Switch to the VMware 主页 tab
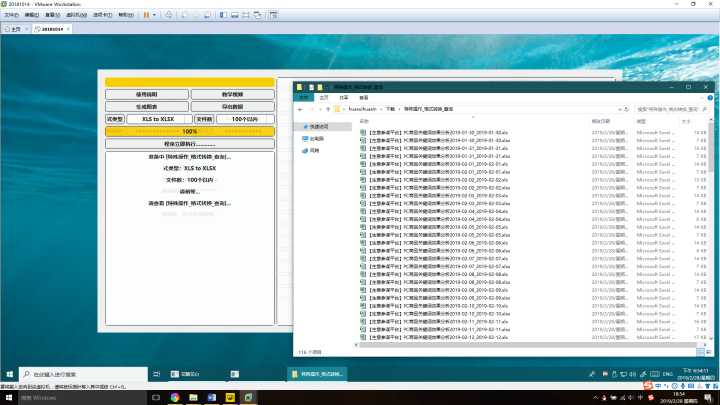720x405 pixels. coord(16,29)
